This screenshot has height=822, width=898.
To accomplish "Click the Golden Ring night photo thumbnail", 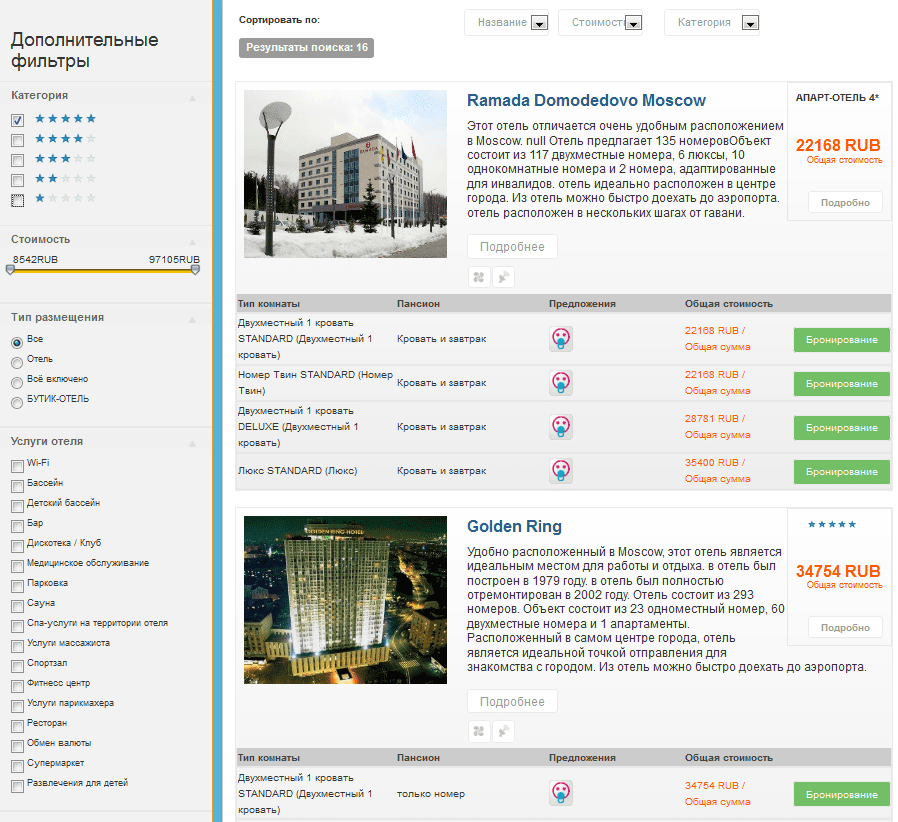I will (345, 600).
